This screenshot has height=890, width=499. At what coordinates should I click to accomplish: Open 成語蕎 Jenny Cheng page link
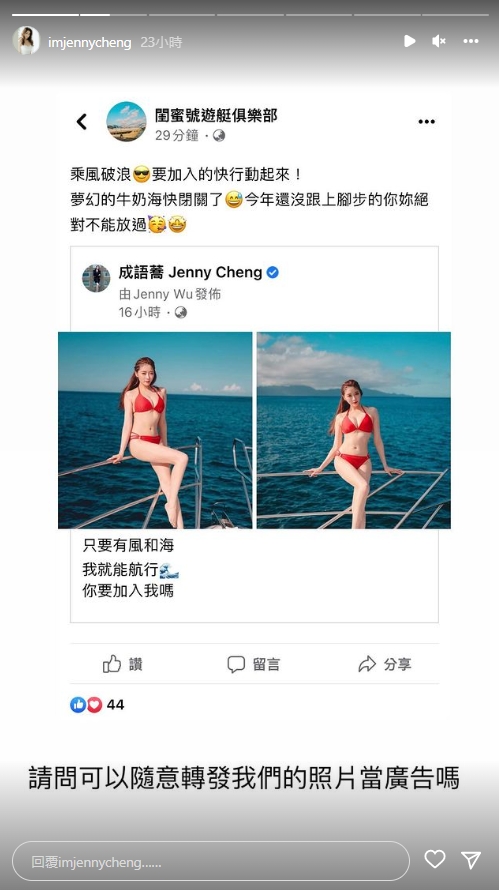(190, 272)
